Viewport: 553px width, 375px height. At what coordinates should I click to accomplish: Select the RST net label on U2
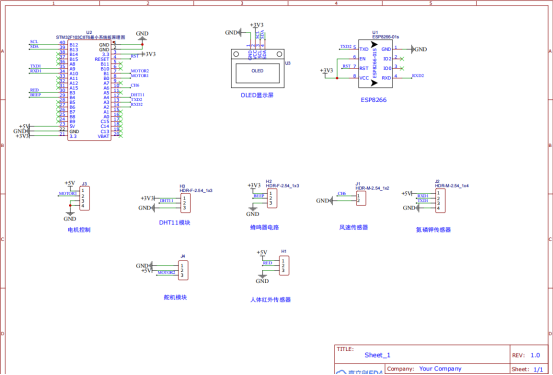click(x=135, y=56)
